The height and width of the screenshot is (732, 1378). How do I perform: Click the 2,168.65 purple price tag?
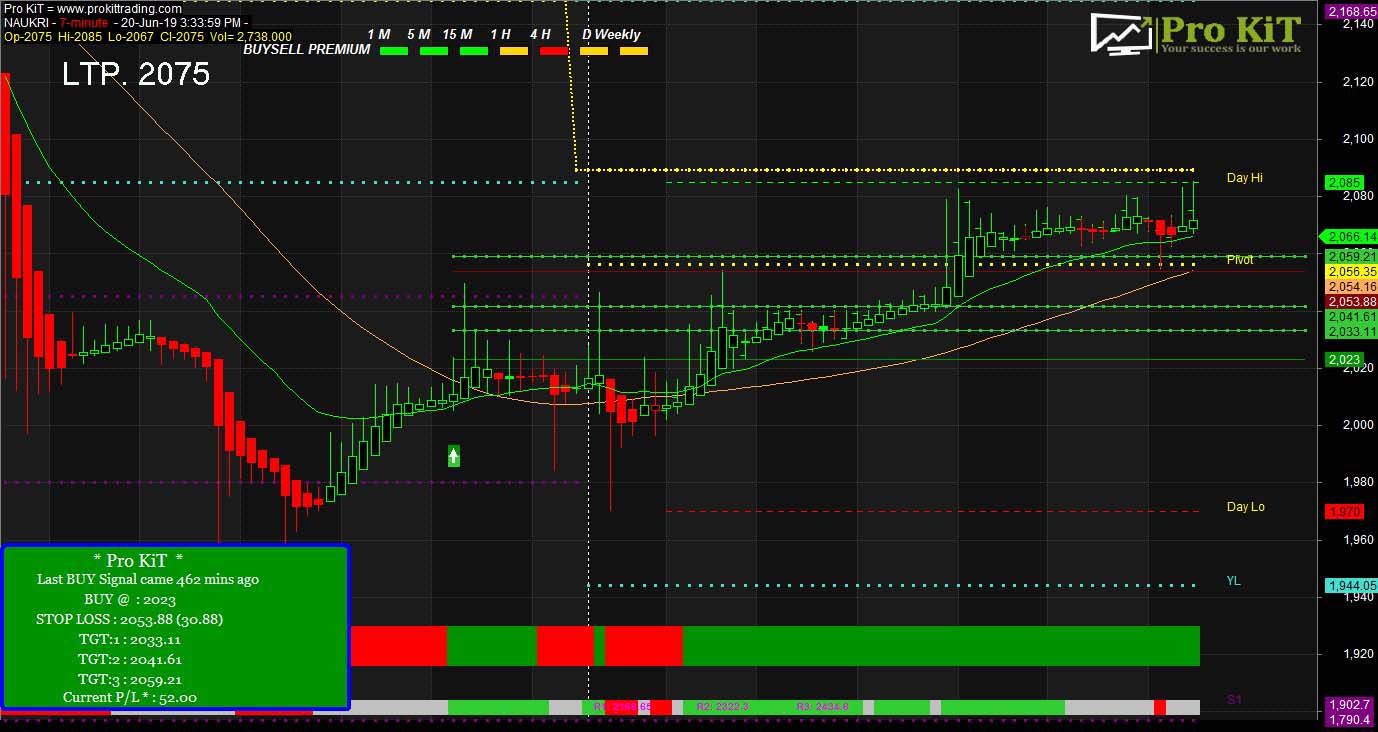point(1350,11)
